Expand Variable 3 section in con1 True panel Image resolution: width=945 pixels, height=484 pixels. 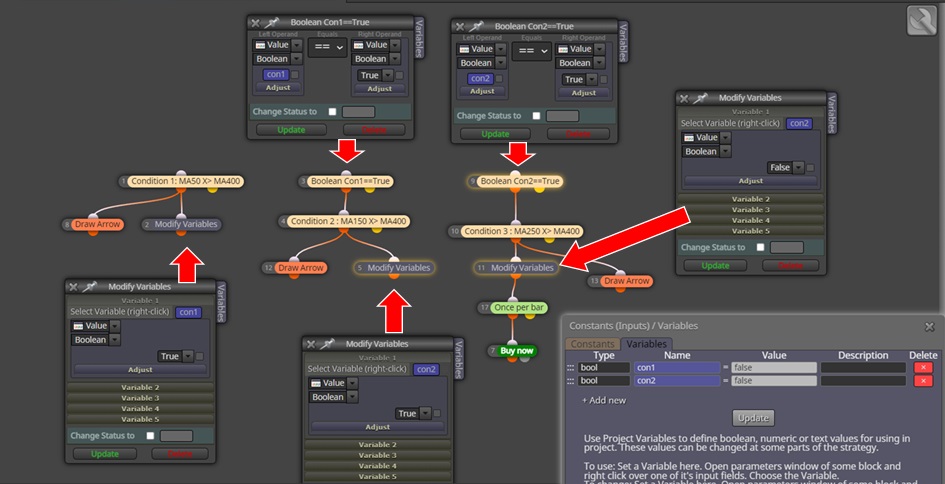pos(140,398)
